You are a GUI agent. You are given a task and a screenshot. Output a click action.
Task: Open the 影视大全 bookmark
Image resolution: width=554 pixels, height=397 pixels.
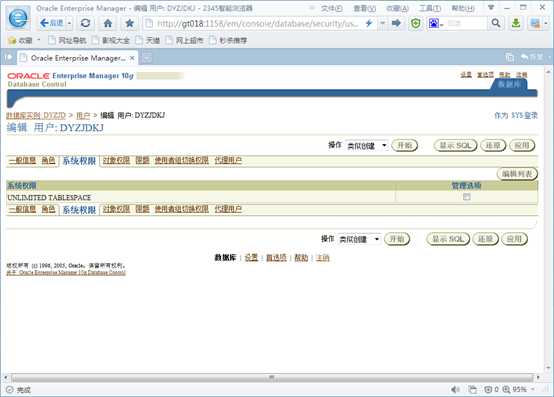(111, 41)
